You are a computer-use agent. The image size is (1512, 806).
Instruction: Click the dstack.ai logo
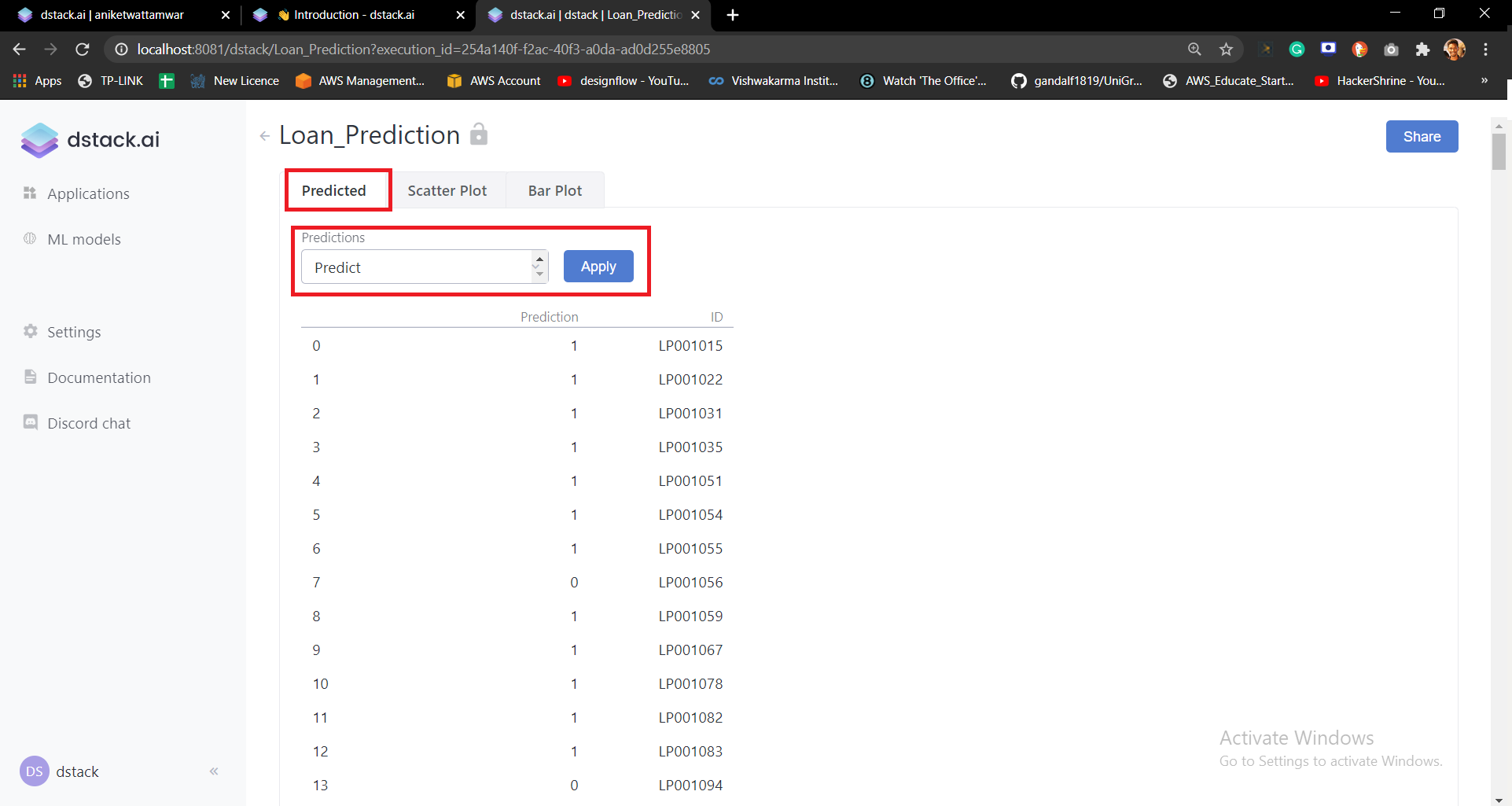[x=90, y=140]
